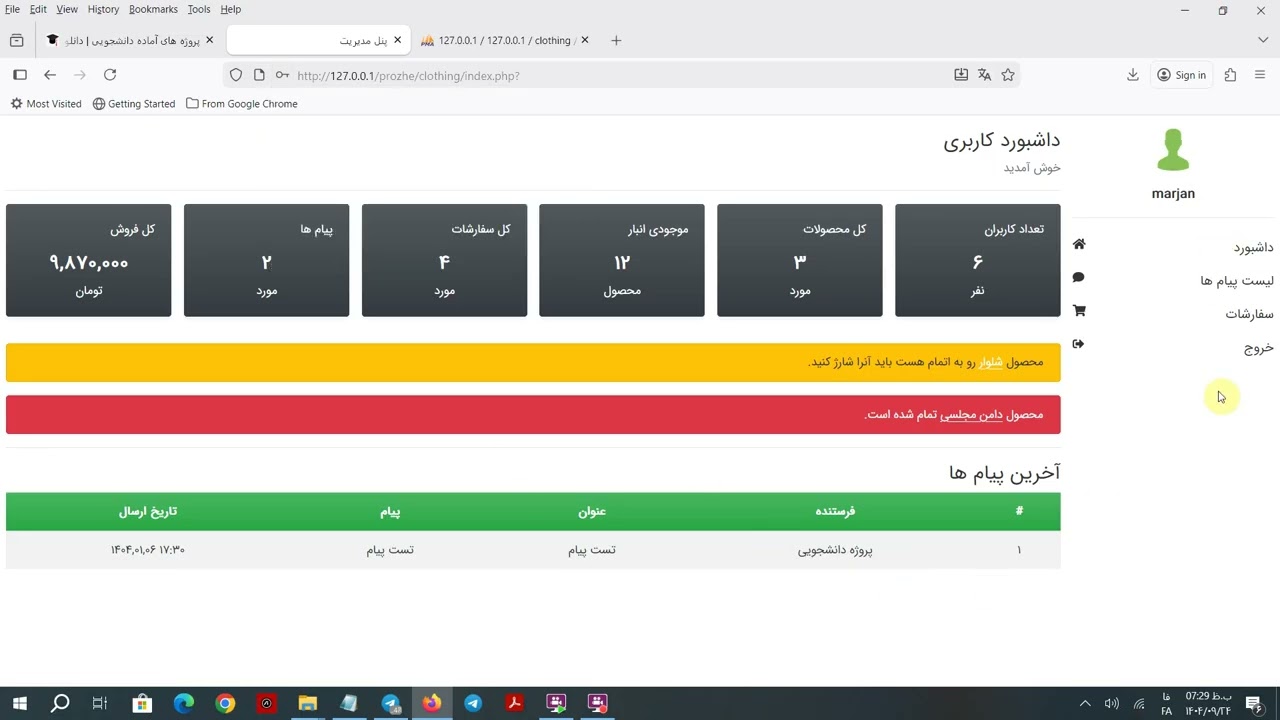Click the volume speaker icon in system tray
Viewport: 1280px width, 720px height.
click(1111, 704)
